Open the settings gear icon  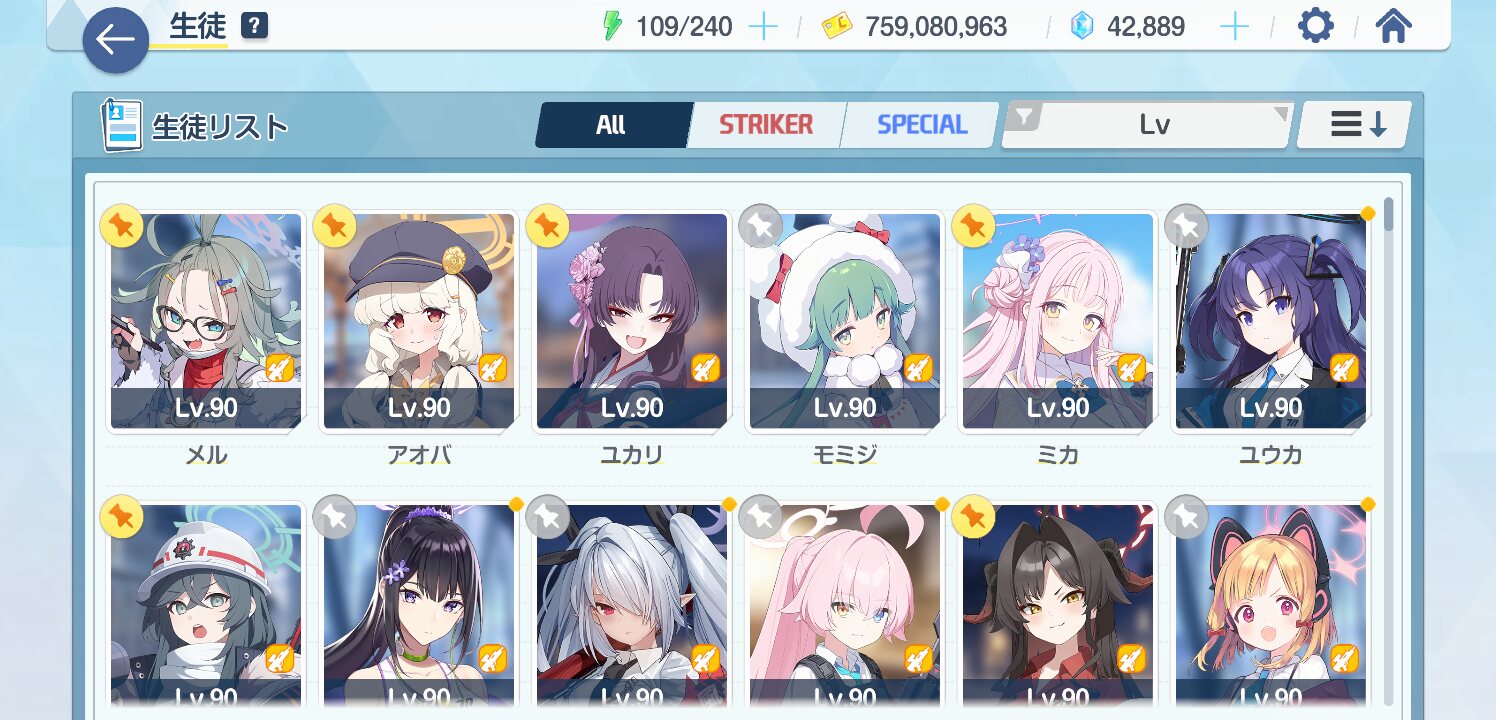click(1315, 26)
